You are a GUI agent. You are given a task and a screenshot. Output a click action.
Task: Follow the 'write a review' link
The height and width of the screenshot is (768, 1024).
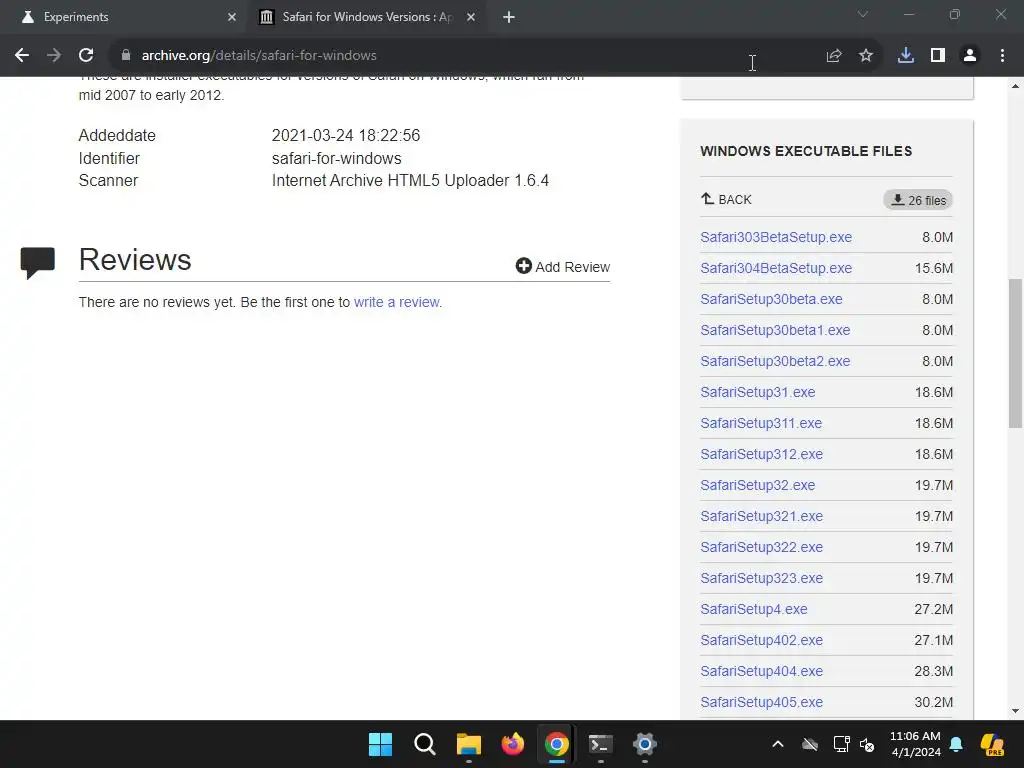(x=398, y=302)
